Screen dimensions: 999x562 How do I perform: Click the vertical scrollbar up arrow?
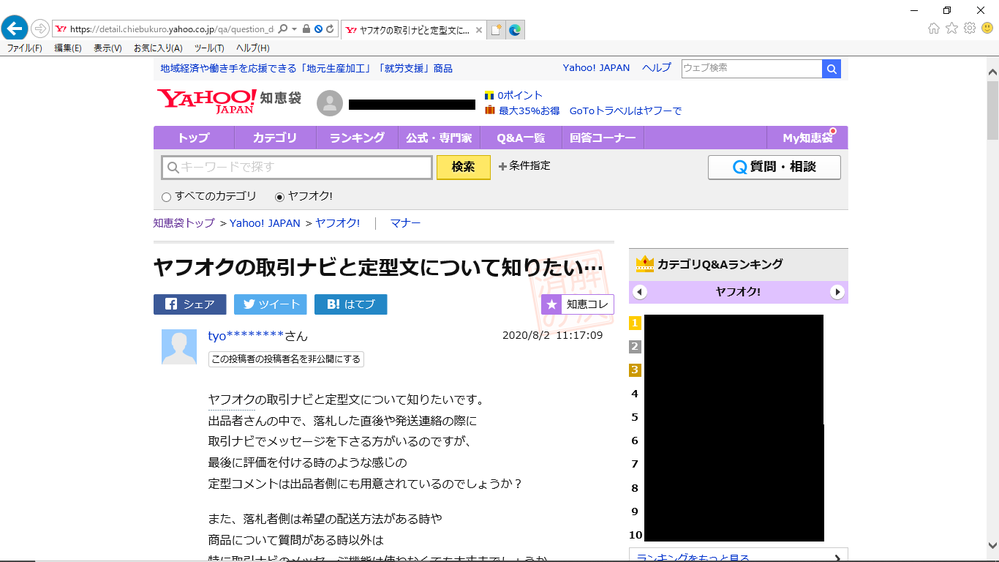point(993,72)
